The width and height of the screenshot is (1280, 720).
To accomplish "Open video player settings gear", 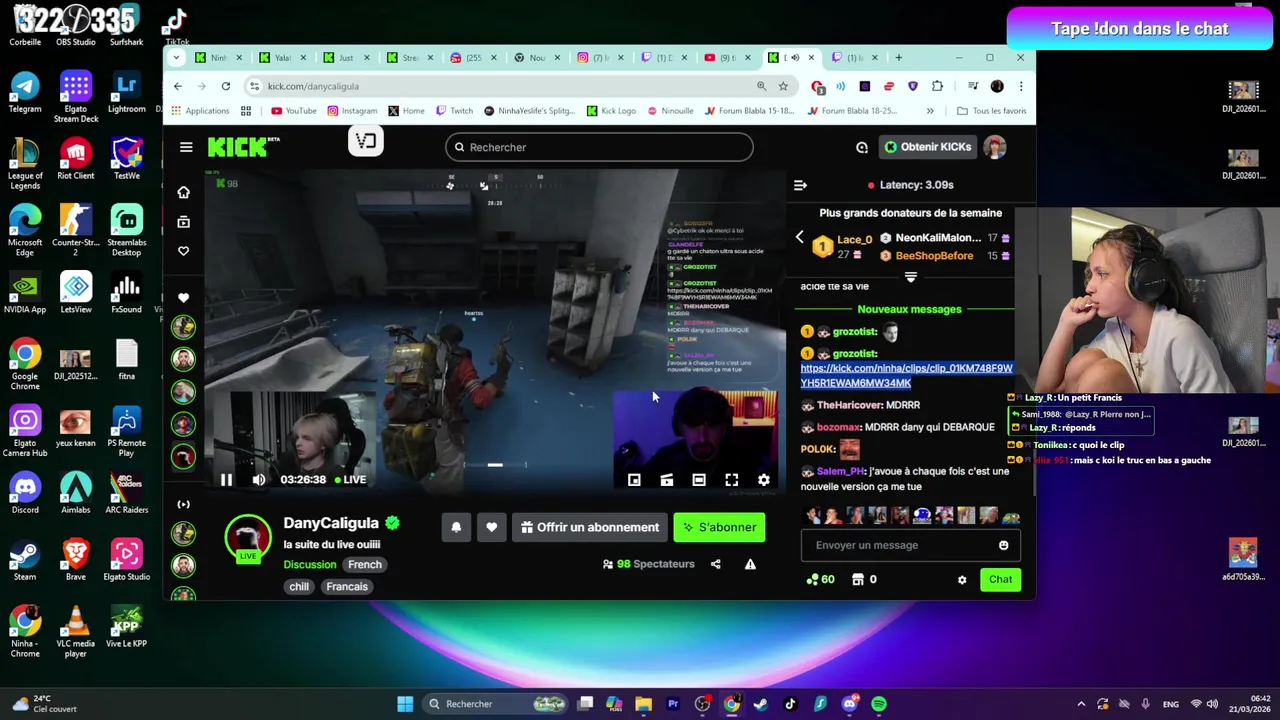I will coord(764,481).
